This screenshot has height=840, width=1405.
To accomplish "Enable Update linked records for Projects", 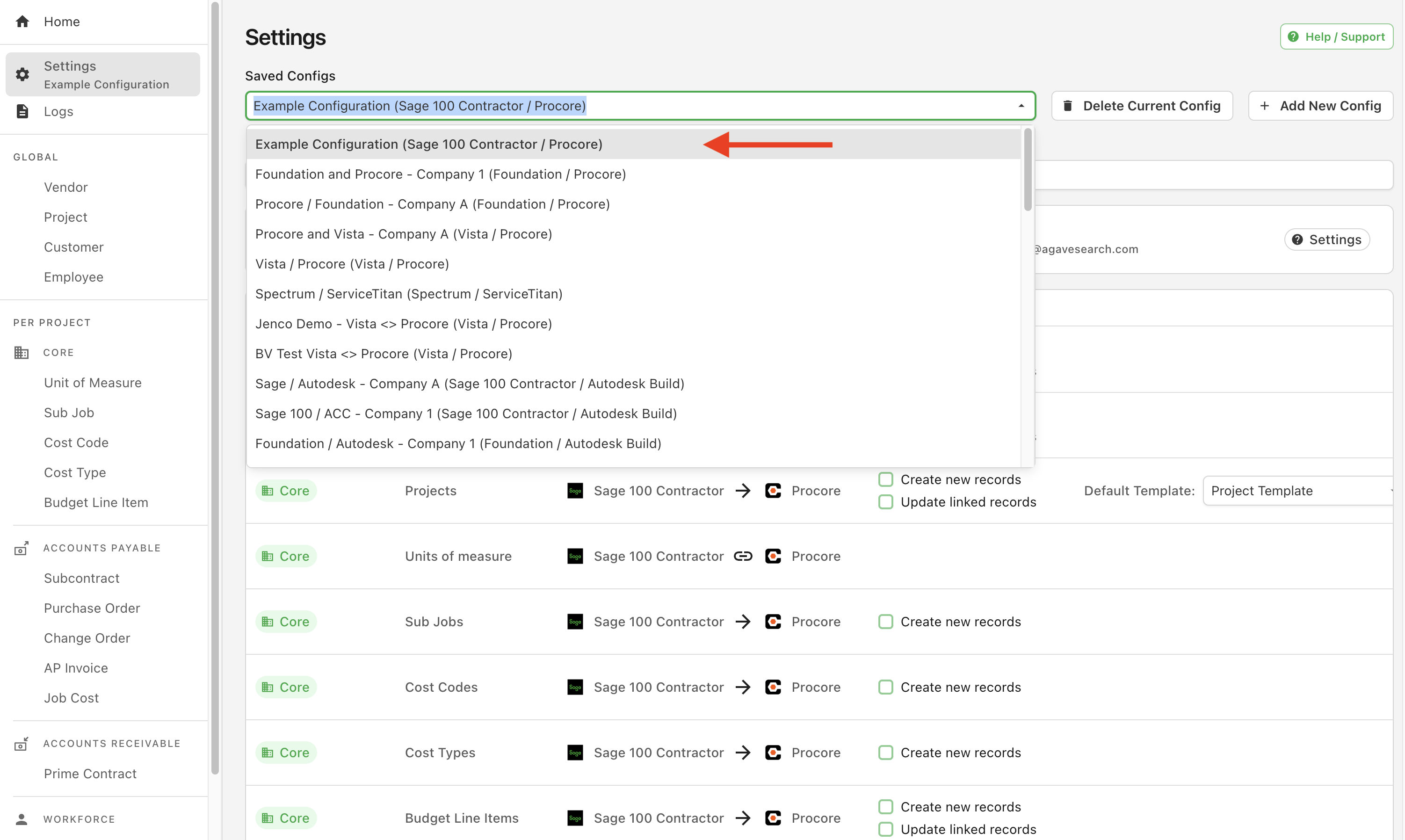I will pos(886,502).
